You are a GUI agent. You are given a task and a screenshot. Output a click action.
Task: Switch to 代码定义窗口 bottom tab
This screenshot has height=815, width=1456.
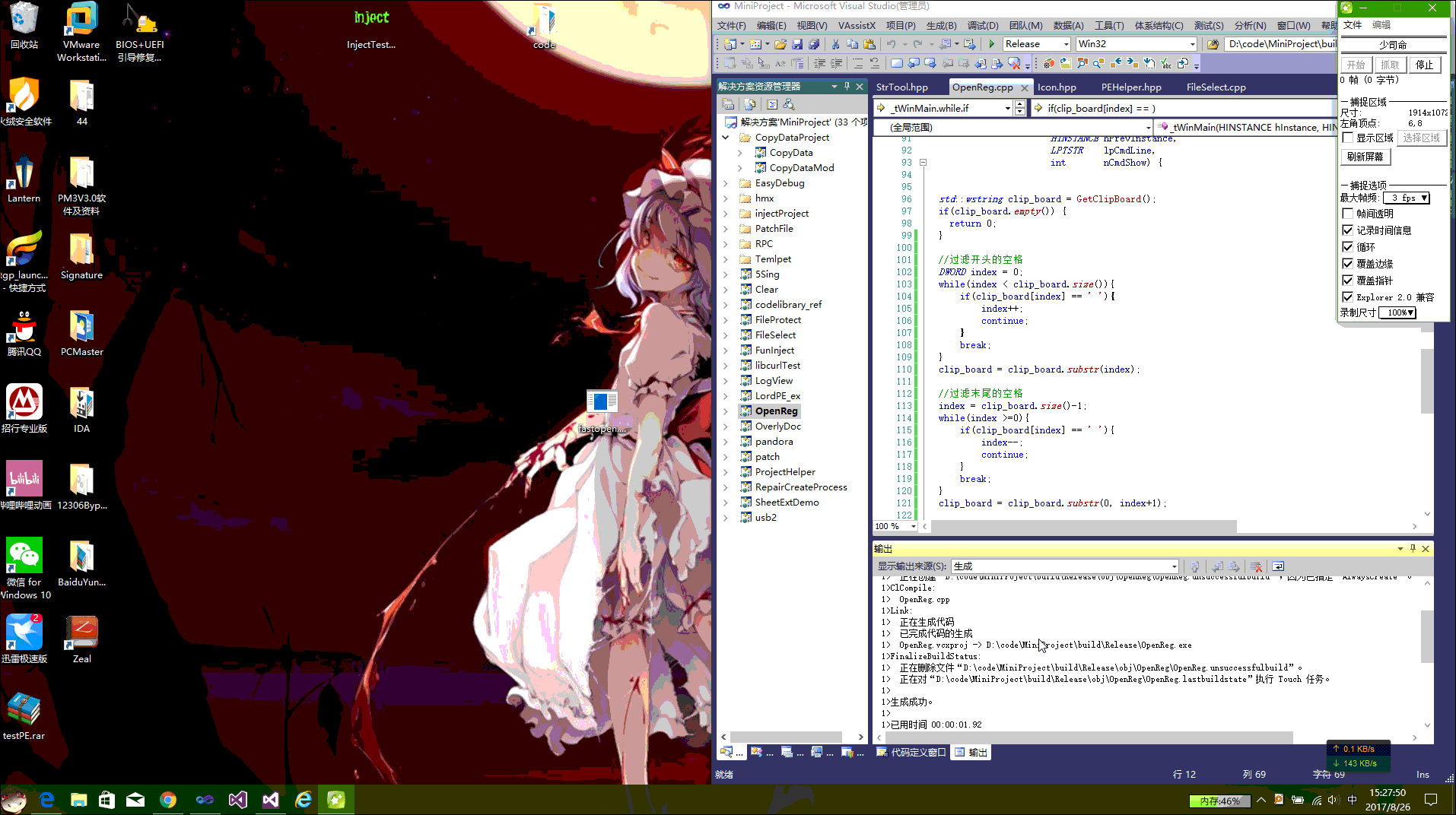pyautogui.click(x=911, y=753)
